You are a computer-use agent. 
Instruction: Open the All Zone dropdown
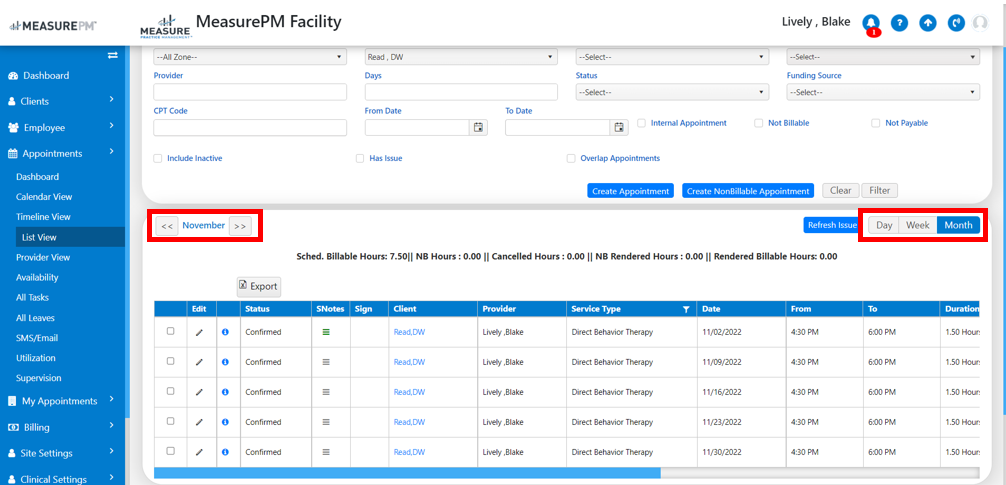pyautogui.click(x=250, y=57)
